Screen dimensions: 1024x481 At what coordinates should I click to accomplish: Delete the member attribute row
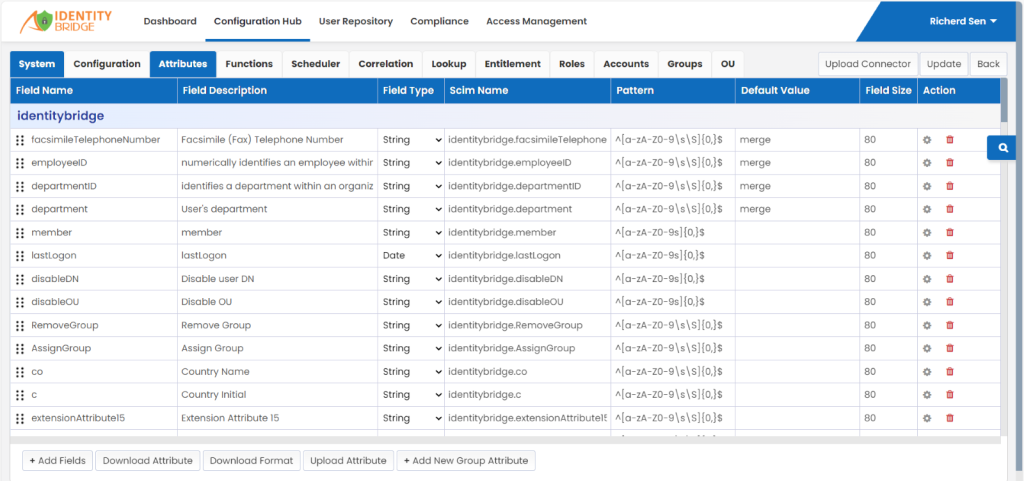(x=950, y=232)
